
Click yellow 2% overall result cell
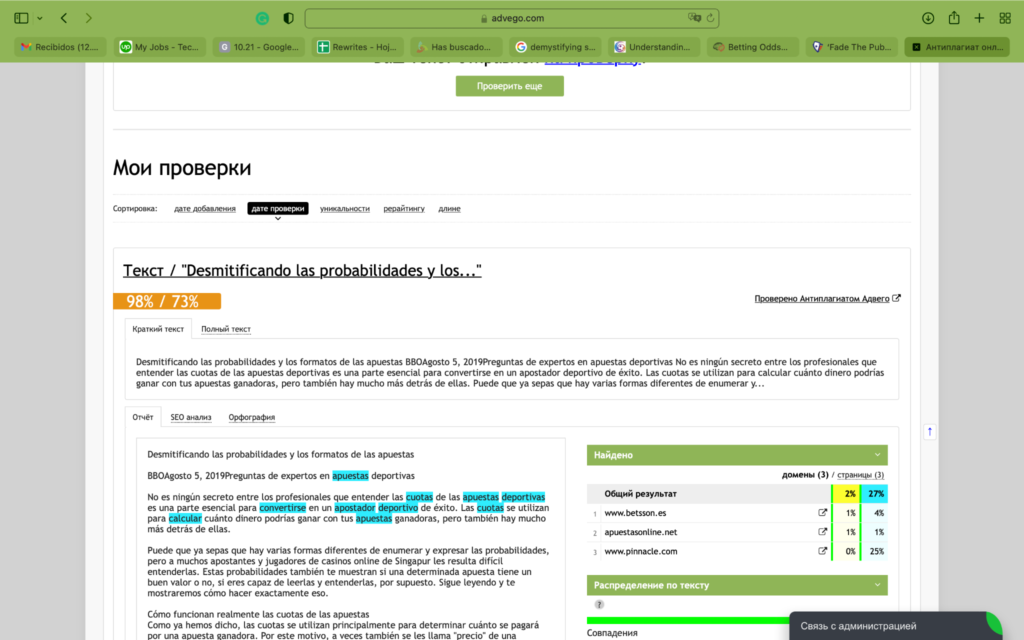point(847,494)
